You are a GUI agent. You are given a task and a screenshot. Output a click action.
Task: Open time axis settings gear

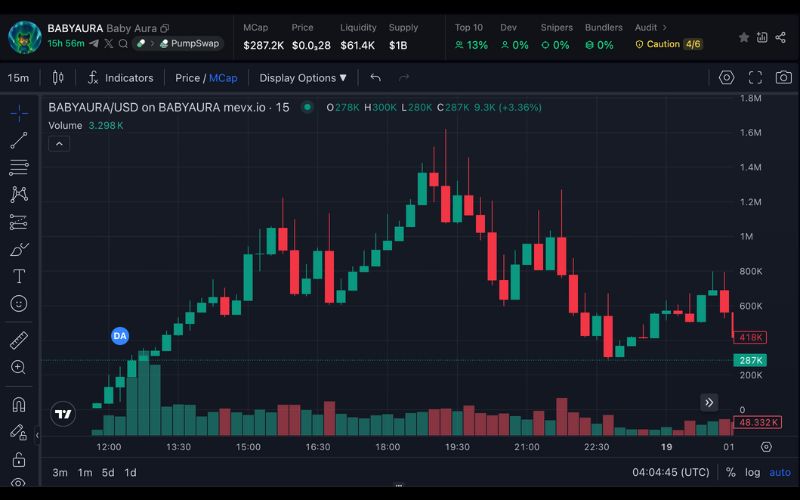(x=766, y=447)
